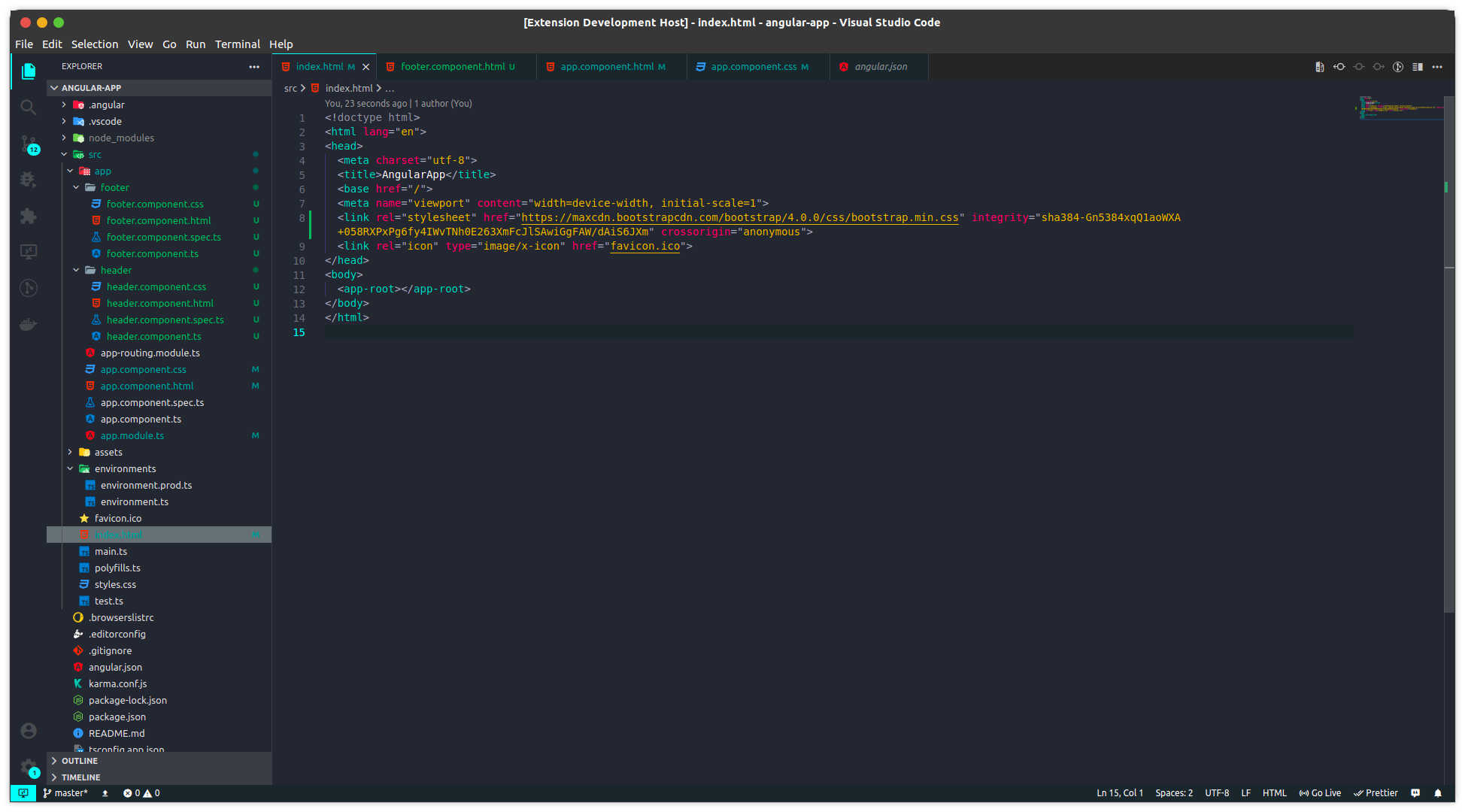Open the Explorer view in activity bar
Screen dimensions: 1465x812
[x=29, y=71]
